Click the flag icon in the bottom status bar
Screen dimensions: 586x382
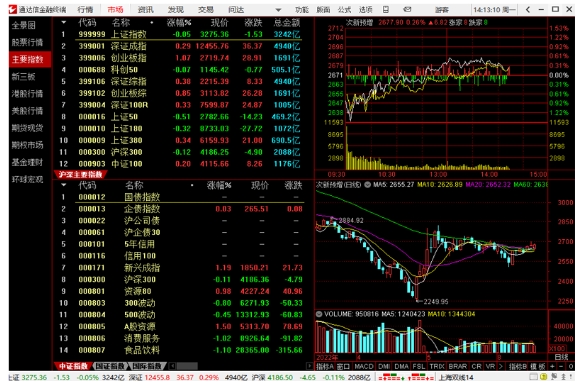pos(554,377)
